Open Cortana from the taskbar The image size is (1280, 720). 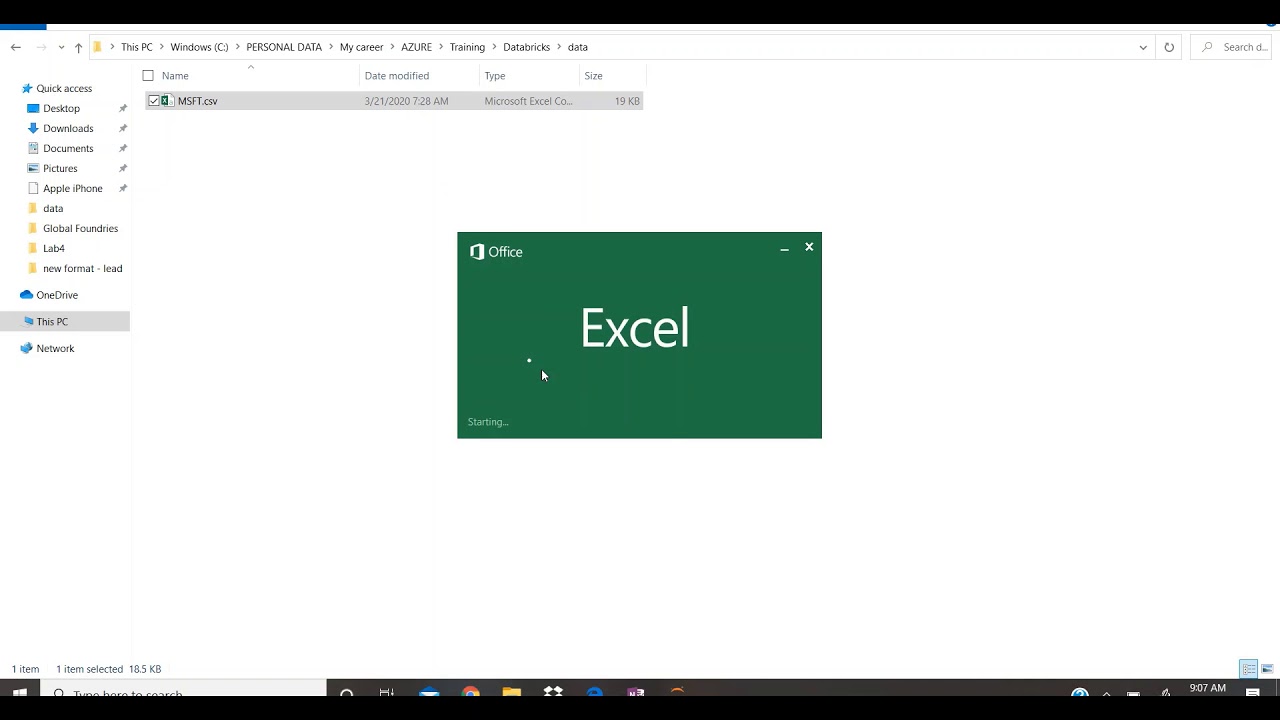pyautogui.click(x=347, y=692)
